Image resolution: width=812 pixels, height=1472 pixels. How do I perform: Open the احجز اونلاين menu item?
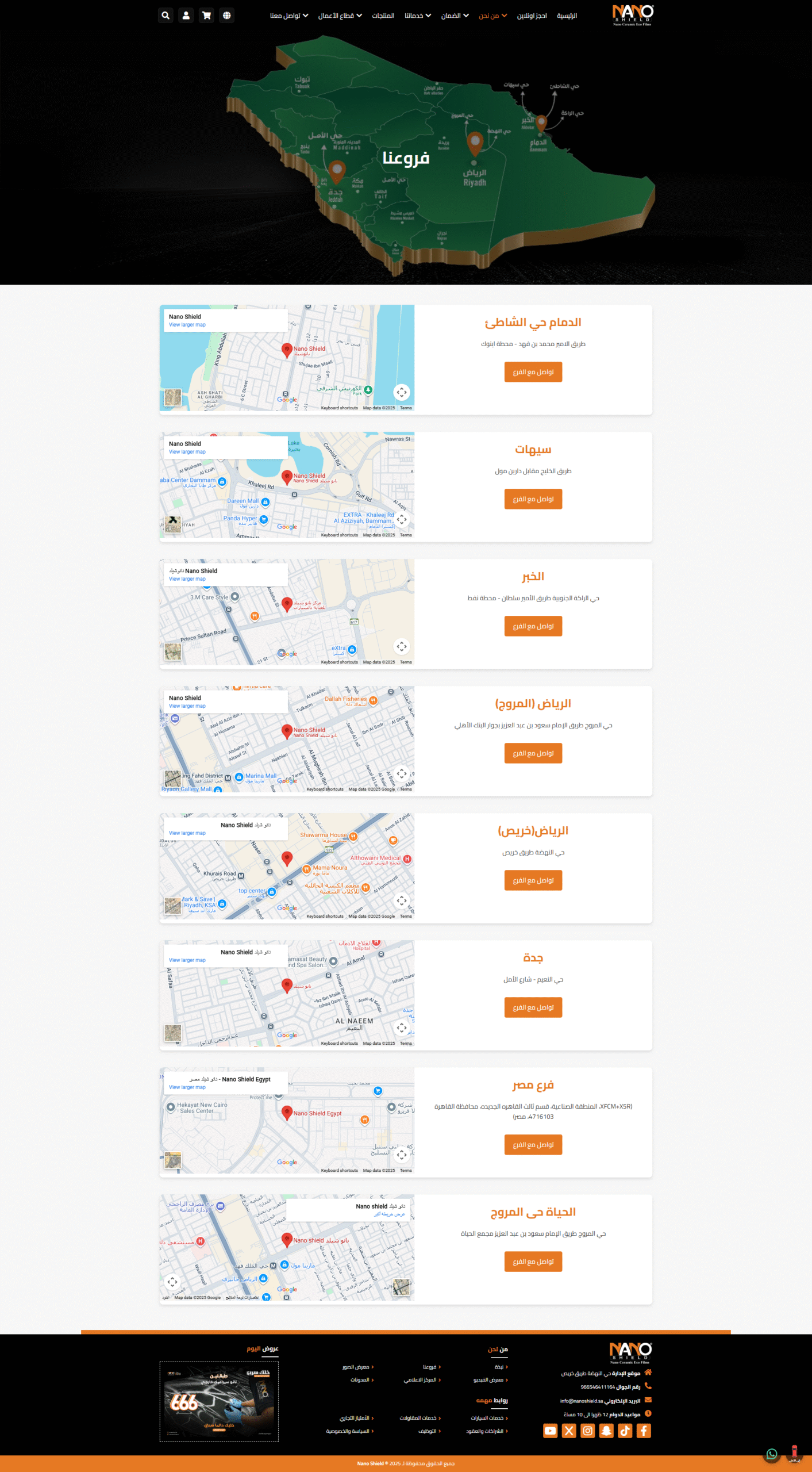(x=532, y=16)
